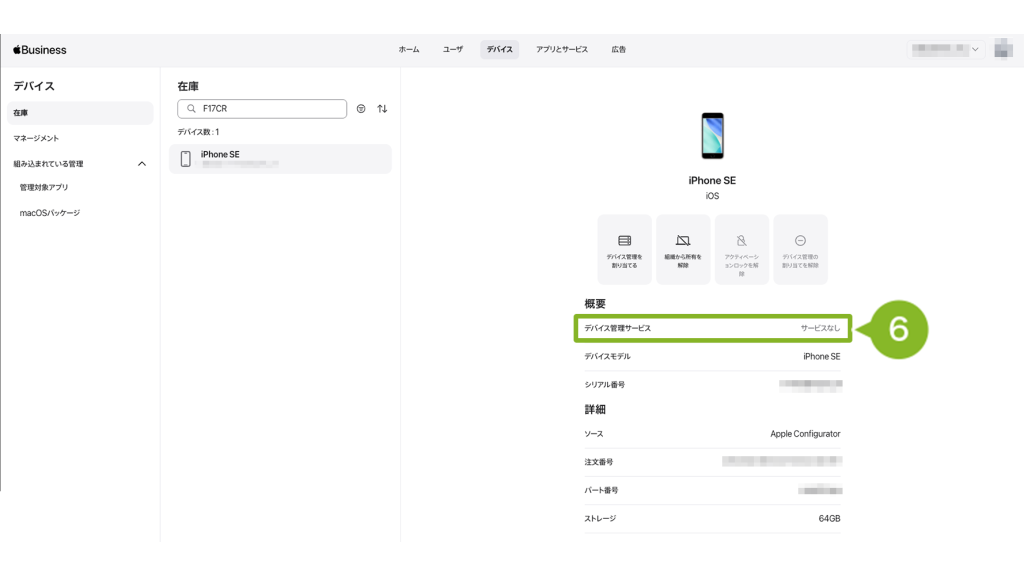
Task: Select マネージメント in the sidebar
Action: click(36, 138)
